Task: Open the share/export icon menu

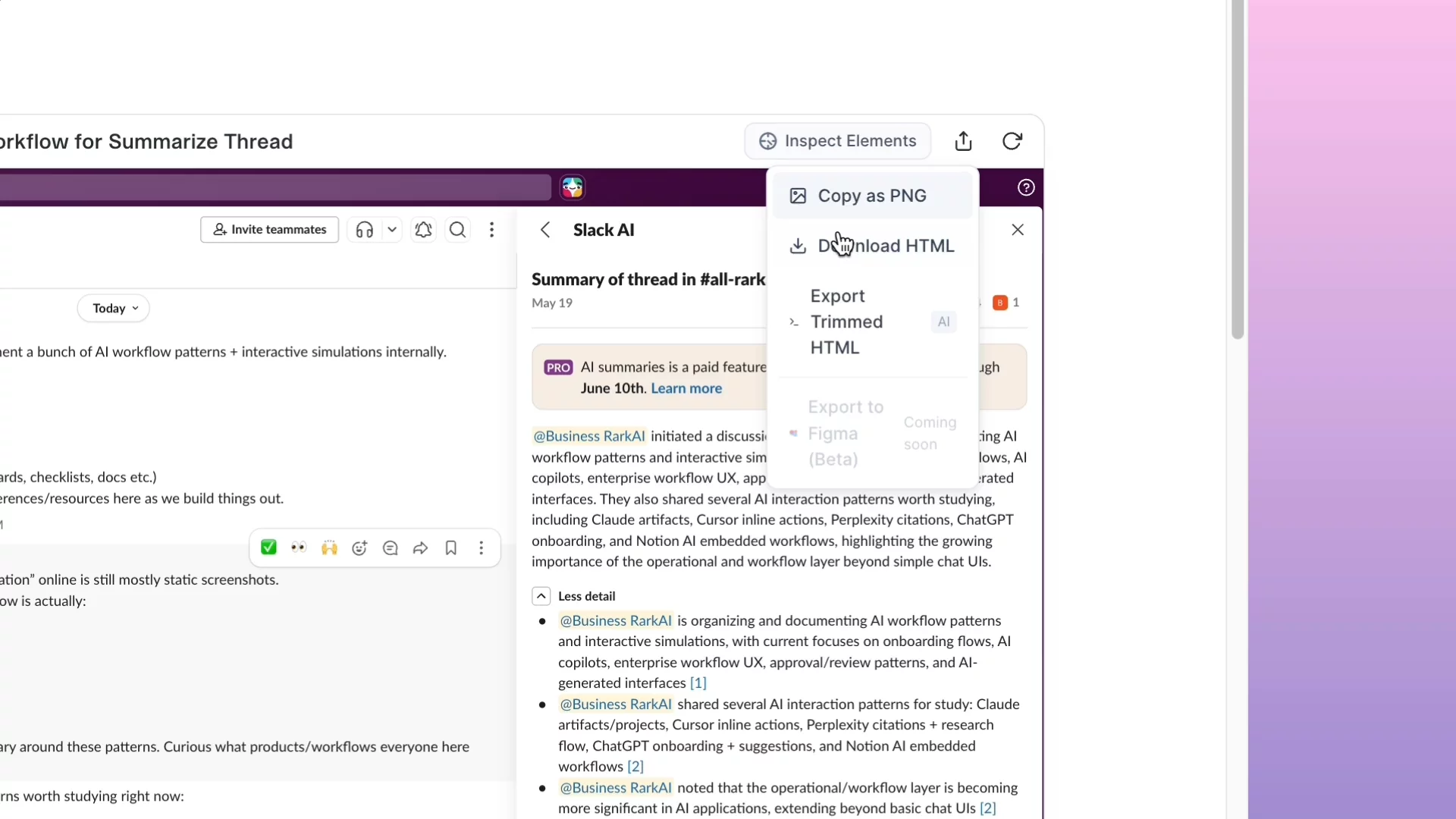Action: click(x=963, y=141)
